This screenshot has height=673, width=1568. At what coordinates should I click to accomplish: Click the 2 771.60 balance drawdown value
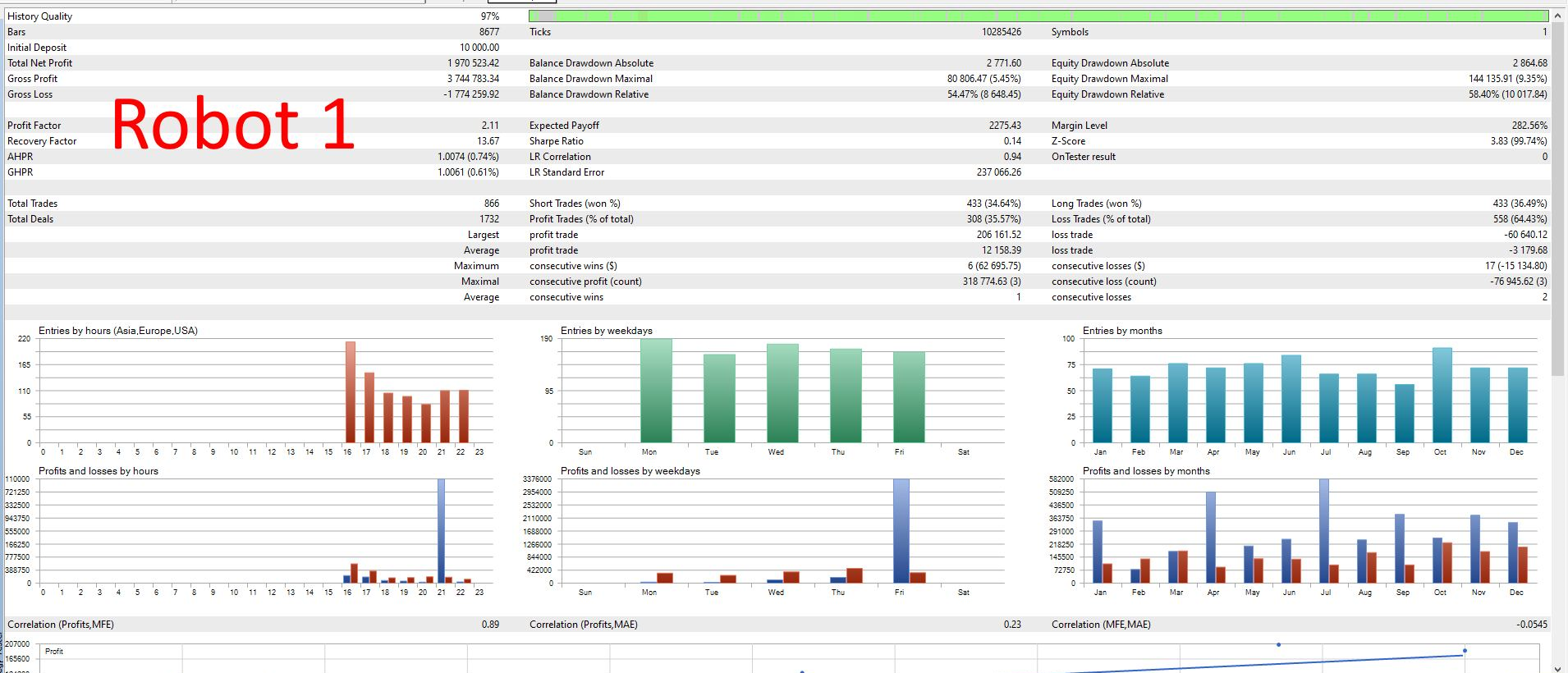(1004, 63)
